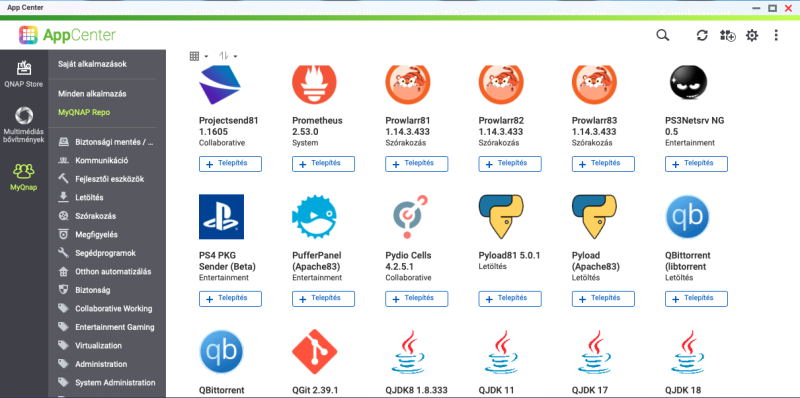
Task: Install PufferPanel with Telepítés
Action: coord(323,298)
